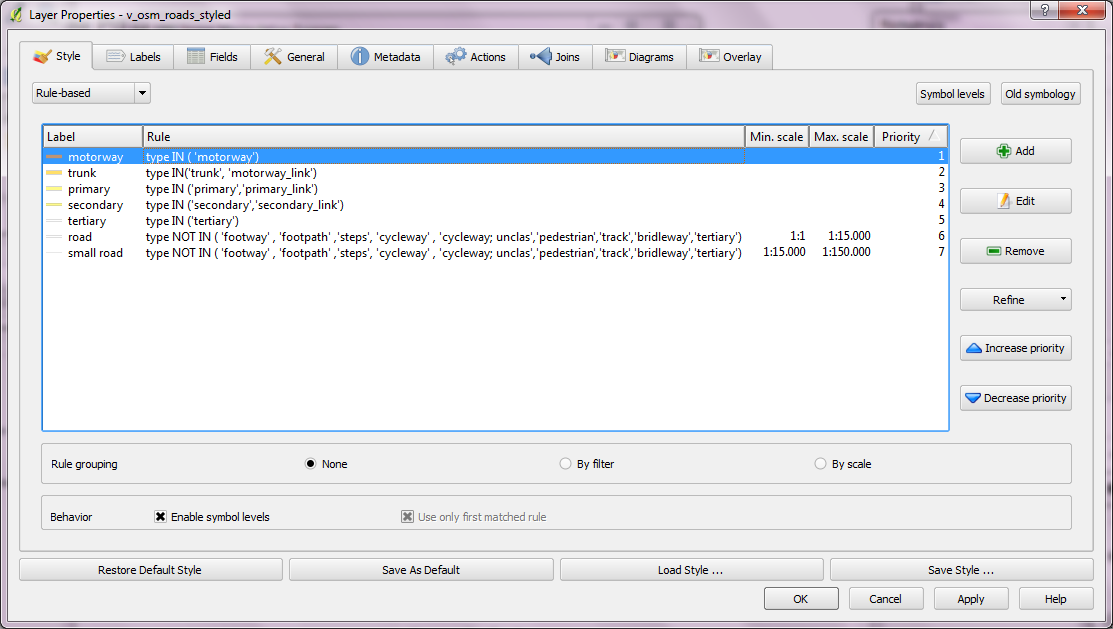The width and height of the screenshot is (1113, 629).
Task: Open the Rule-based renderer dropdown
Action: click(x=91, y=93)
